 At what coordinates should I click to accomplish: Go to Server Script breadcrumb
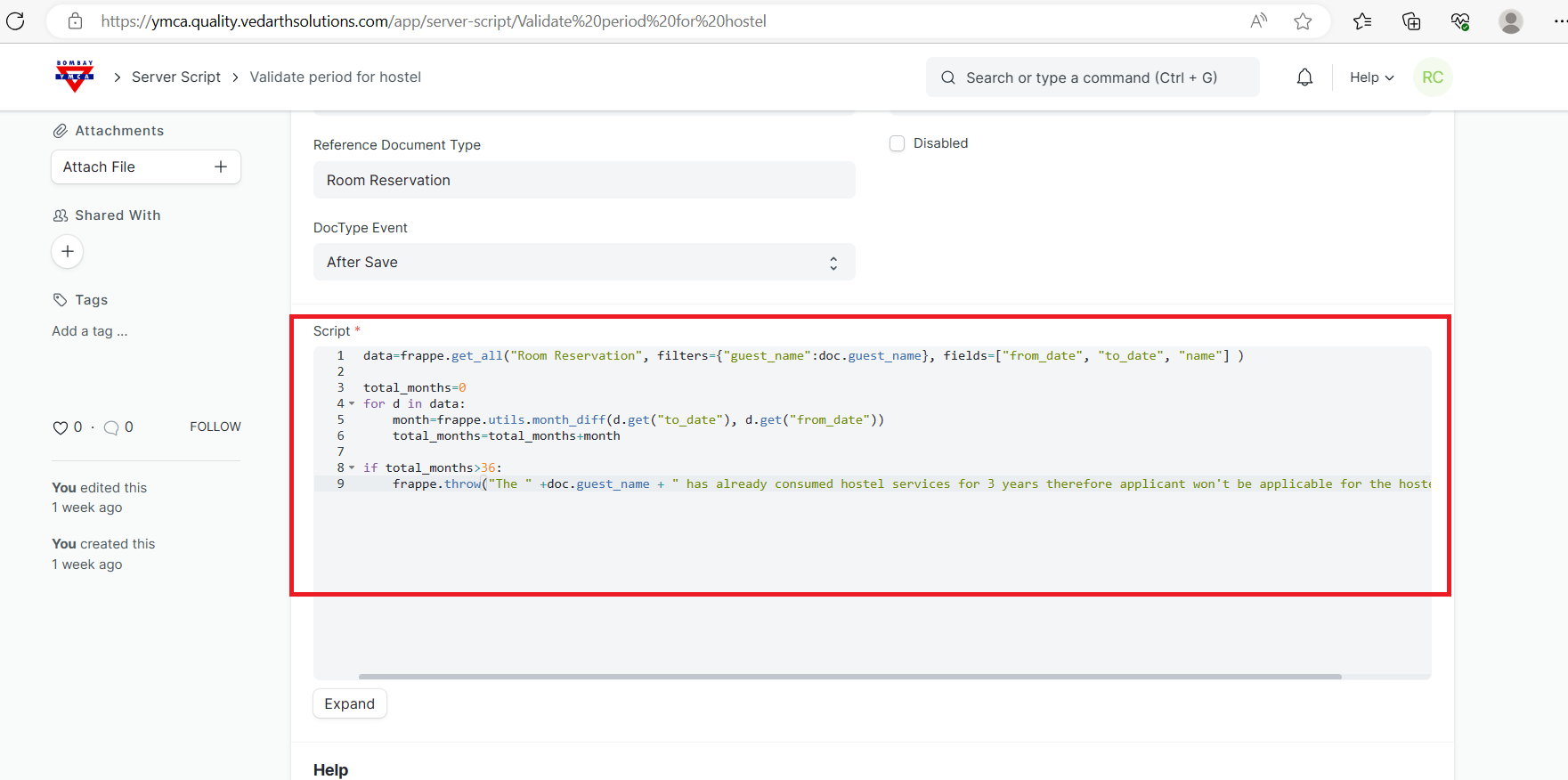(175, 77)
